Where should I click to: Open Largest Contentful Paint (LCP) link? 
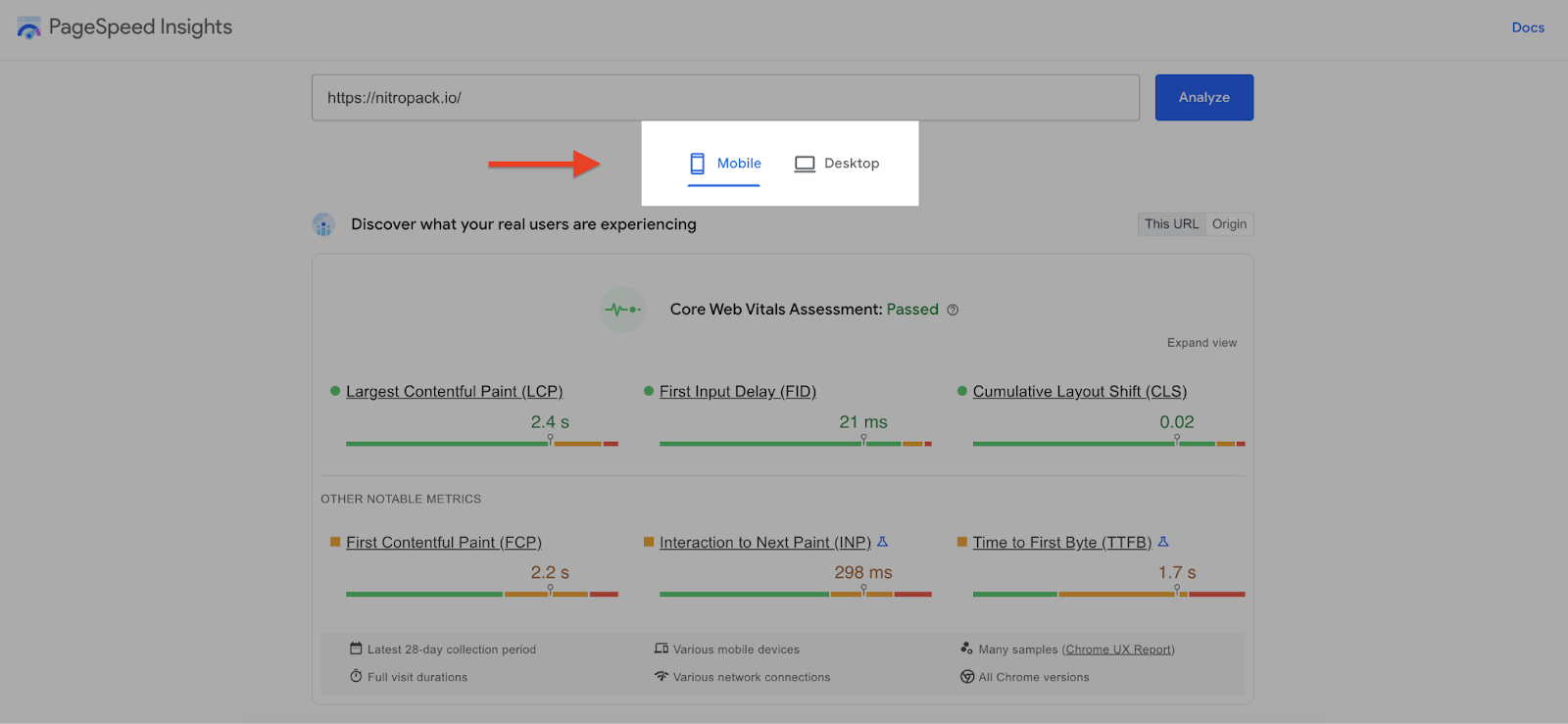[x=454, y=391]
